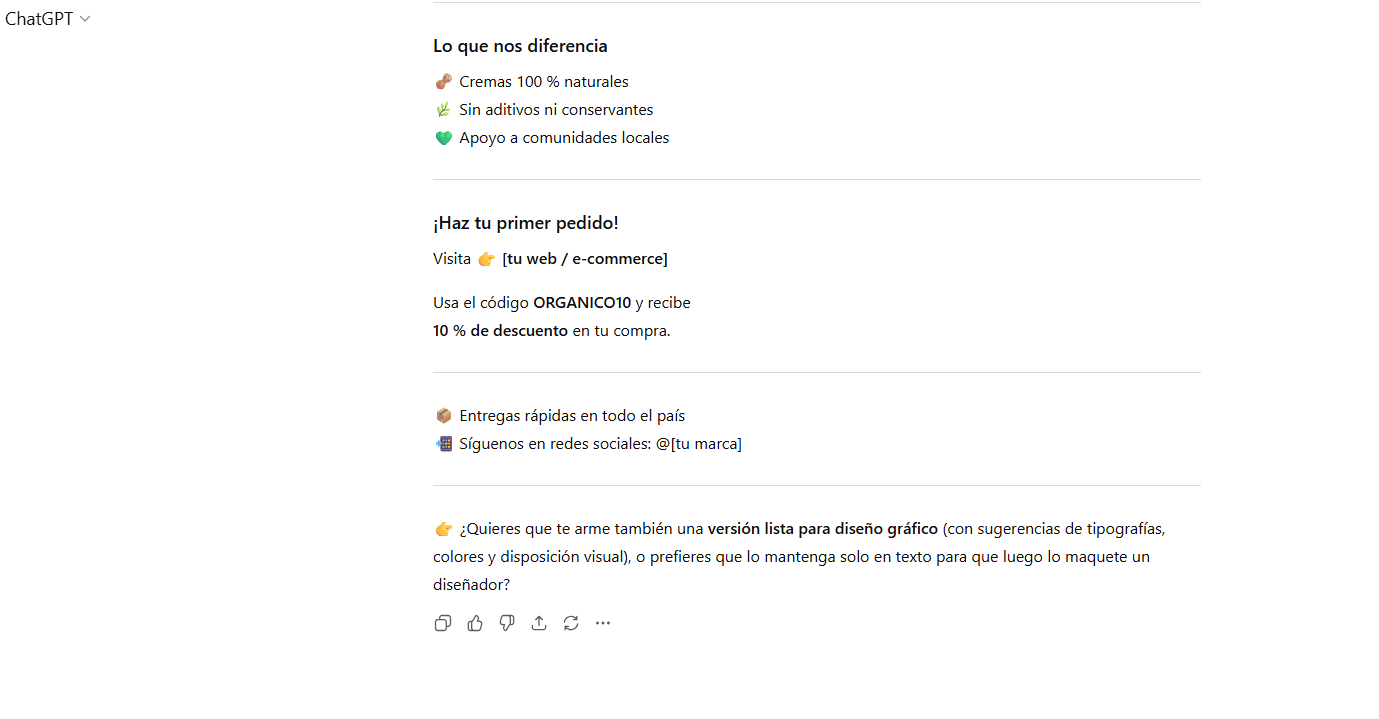Click the herb emoji beside Sin aditivos
Screen dimensions: 1379x719
click(444, 110)
